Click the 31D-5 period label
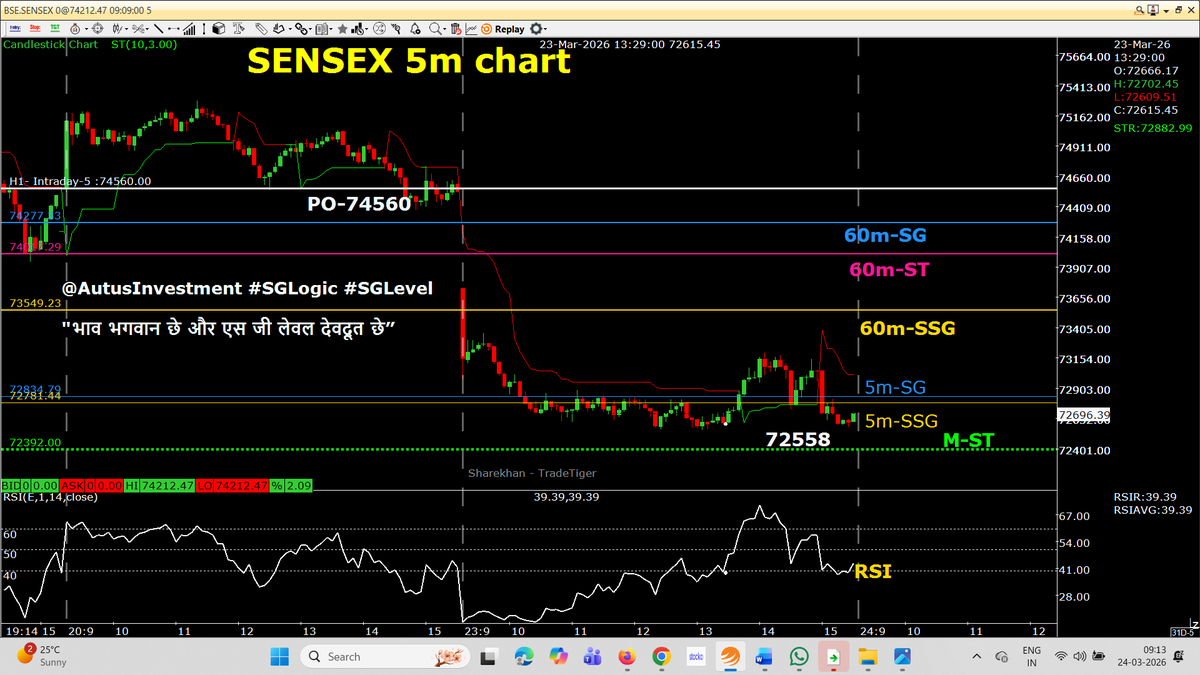The width and height of the screenshot is (1200, 675). (x=1183, y=632)
